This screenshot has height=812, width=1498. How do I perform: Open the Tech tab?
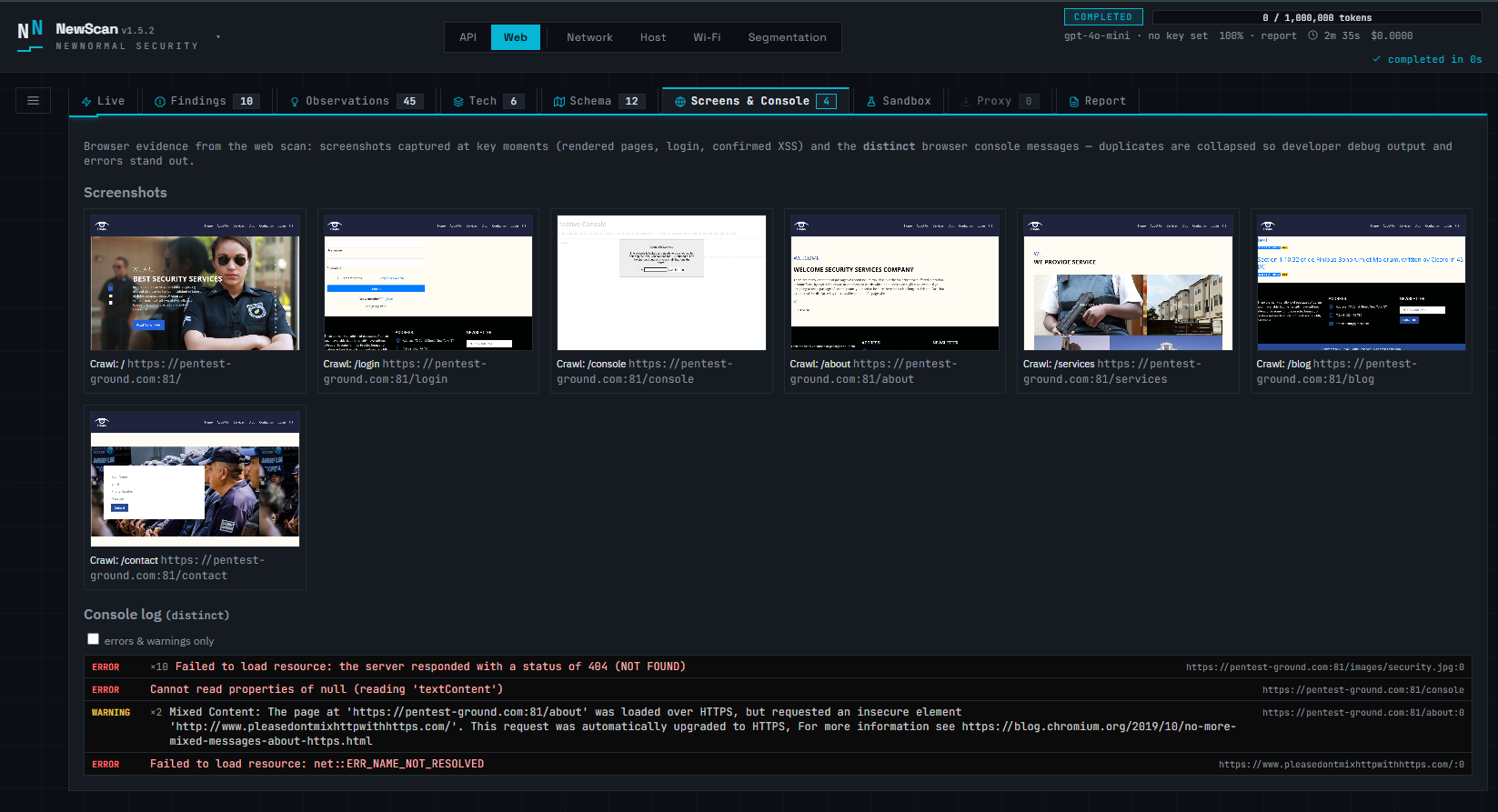coord(488,101)
